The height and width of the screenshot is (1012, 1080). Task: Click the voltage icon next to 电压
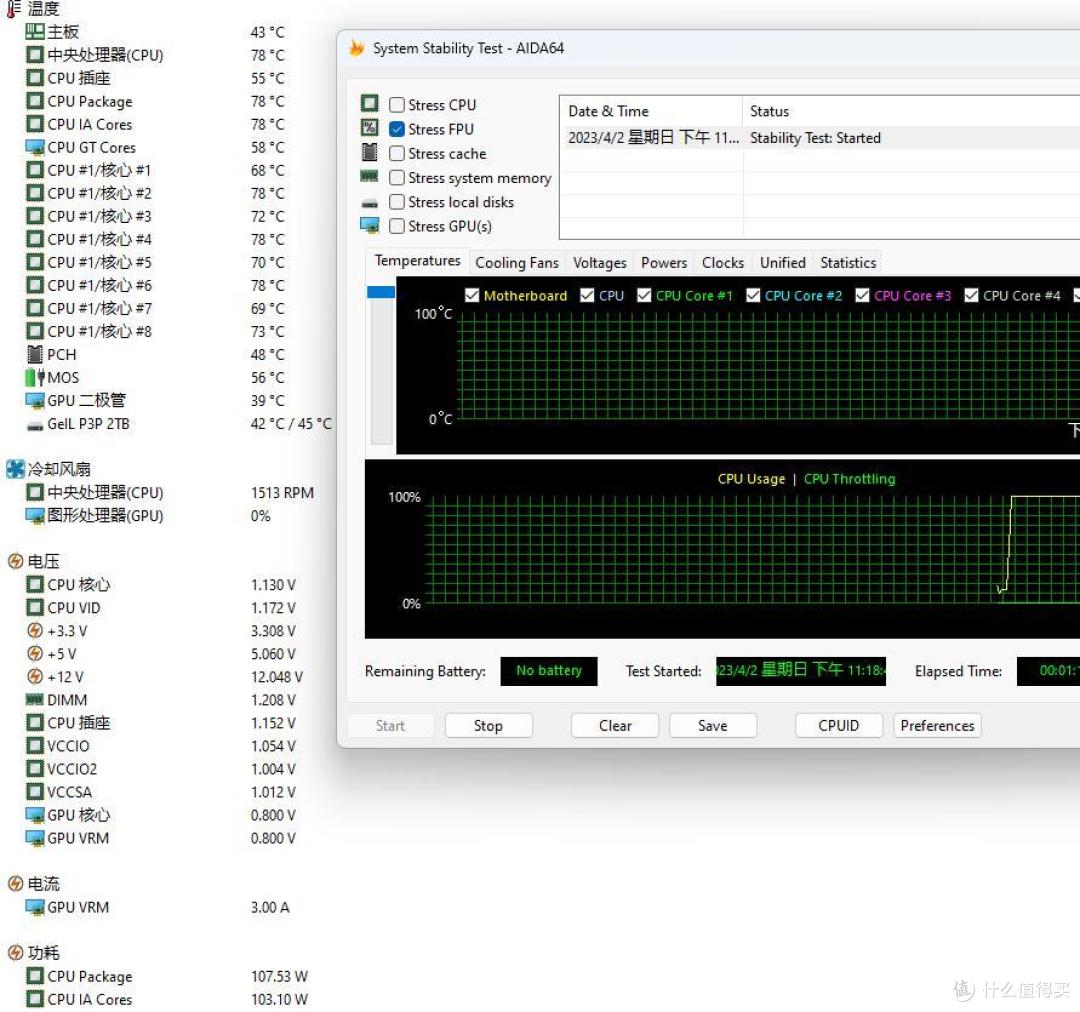[x=15, y=561]
